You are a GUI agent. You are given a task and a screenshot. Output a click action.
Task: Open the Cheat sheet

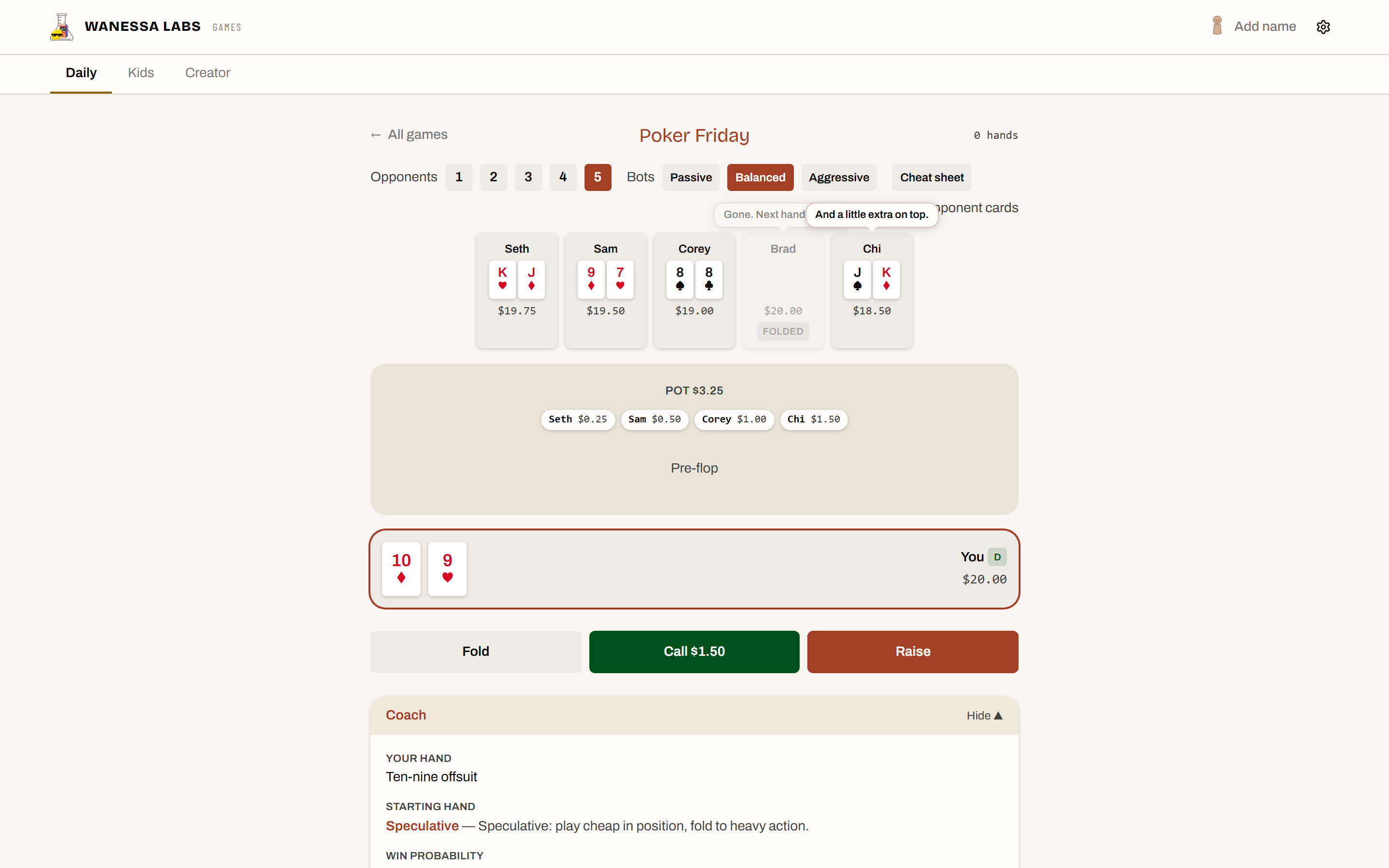(932, 177)
